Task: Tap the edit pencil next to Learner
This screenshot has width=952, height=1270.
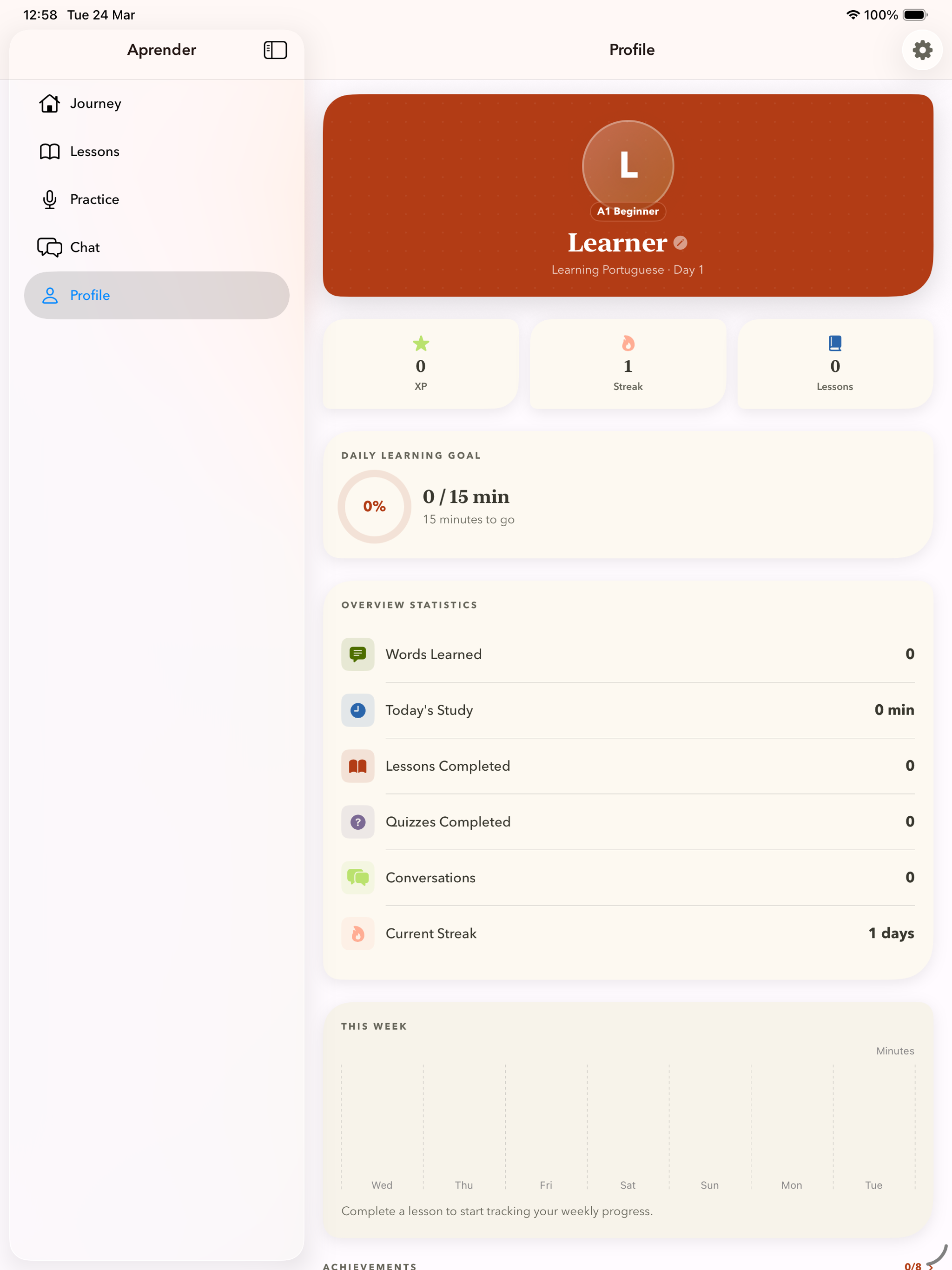Action: [681, 243]
